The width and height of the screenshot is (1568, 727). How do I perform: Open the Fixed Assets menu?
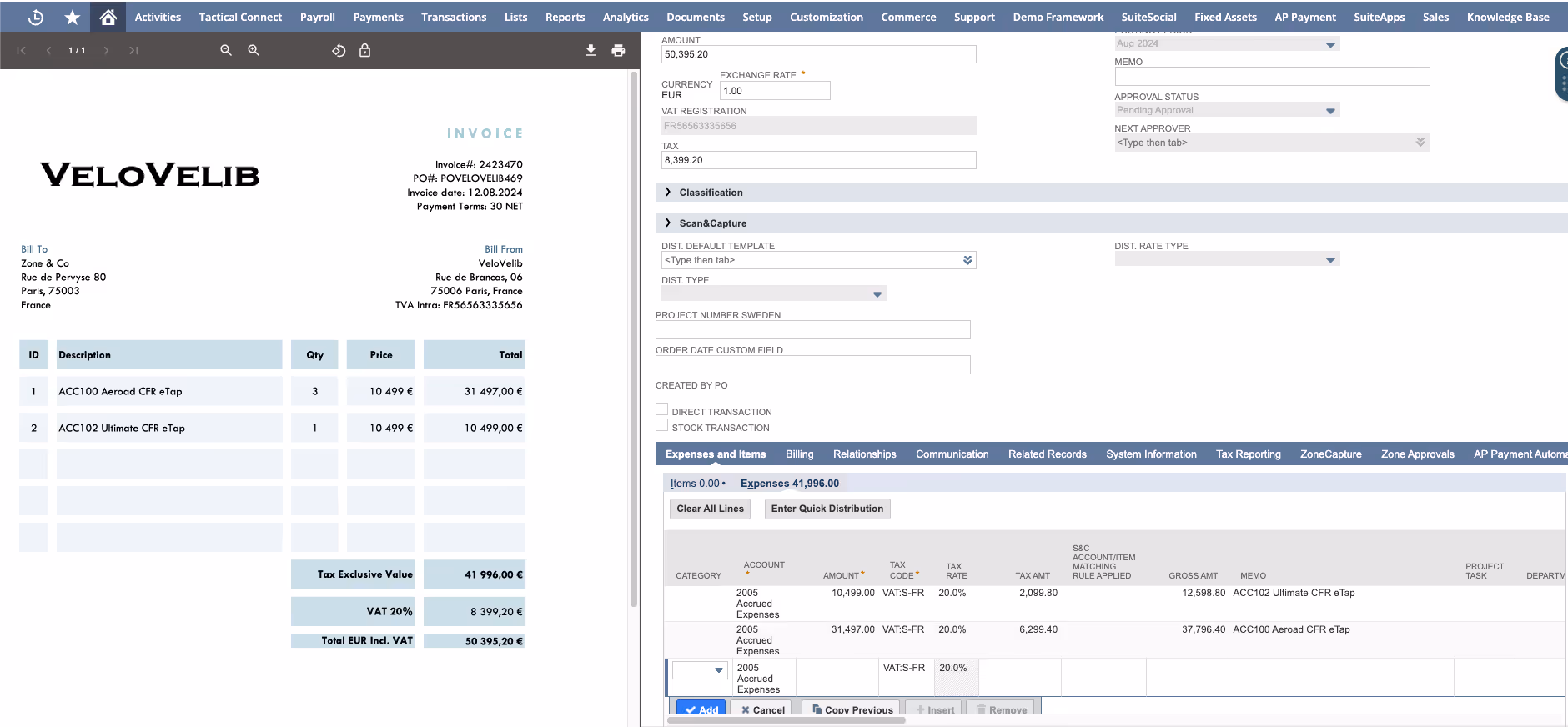[x=1225, y=17]
